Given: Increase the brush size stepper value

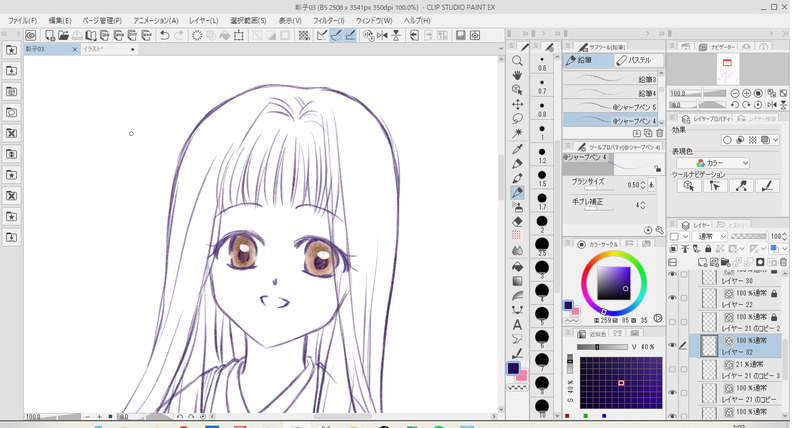Looking at the screenshot, I should tap(642, 182).
